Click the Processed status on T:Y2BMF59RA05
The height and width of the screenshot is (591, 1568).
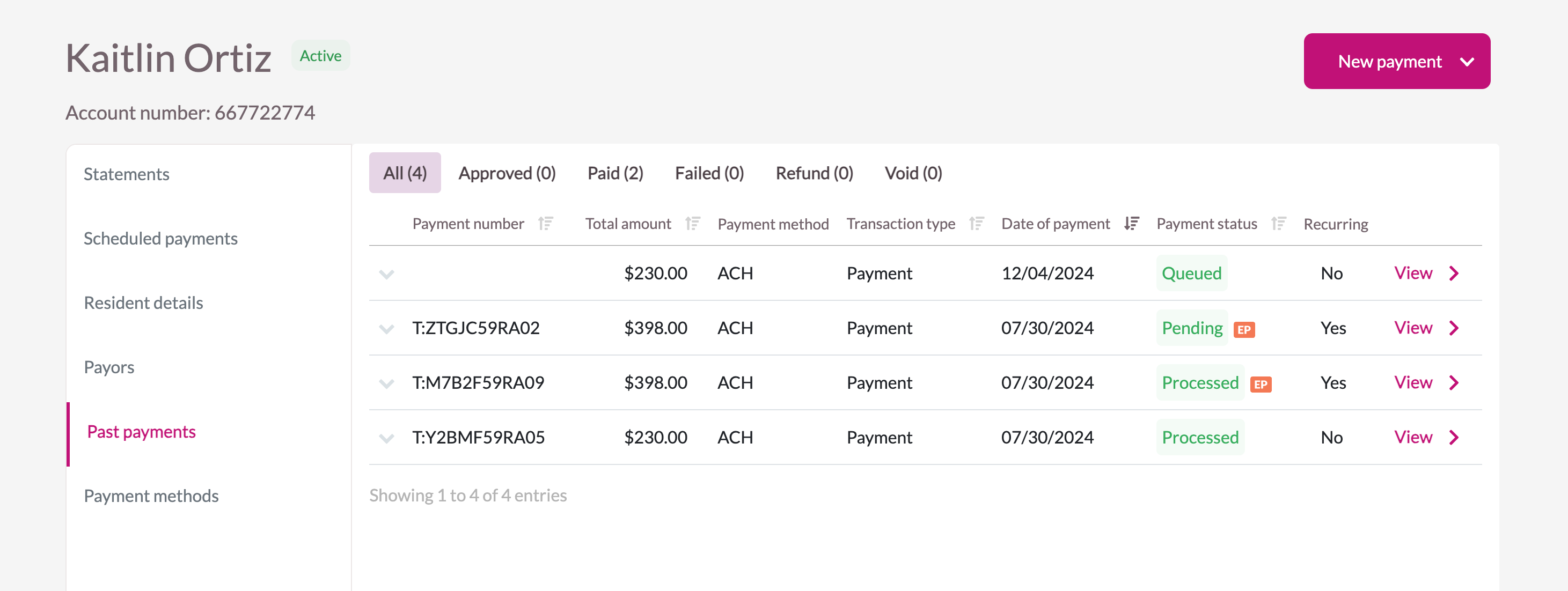click(1200, 437)
